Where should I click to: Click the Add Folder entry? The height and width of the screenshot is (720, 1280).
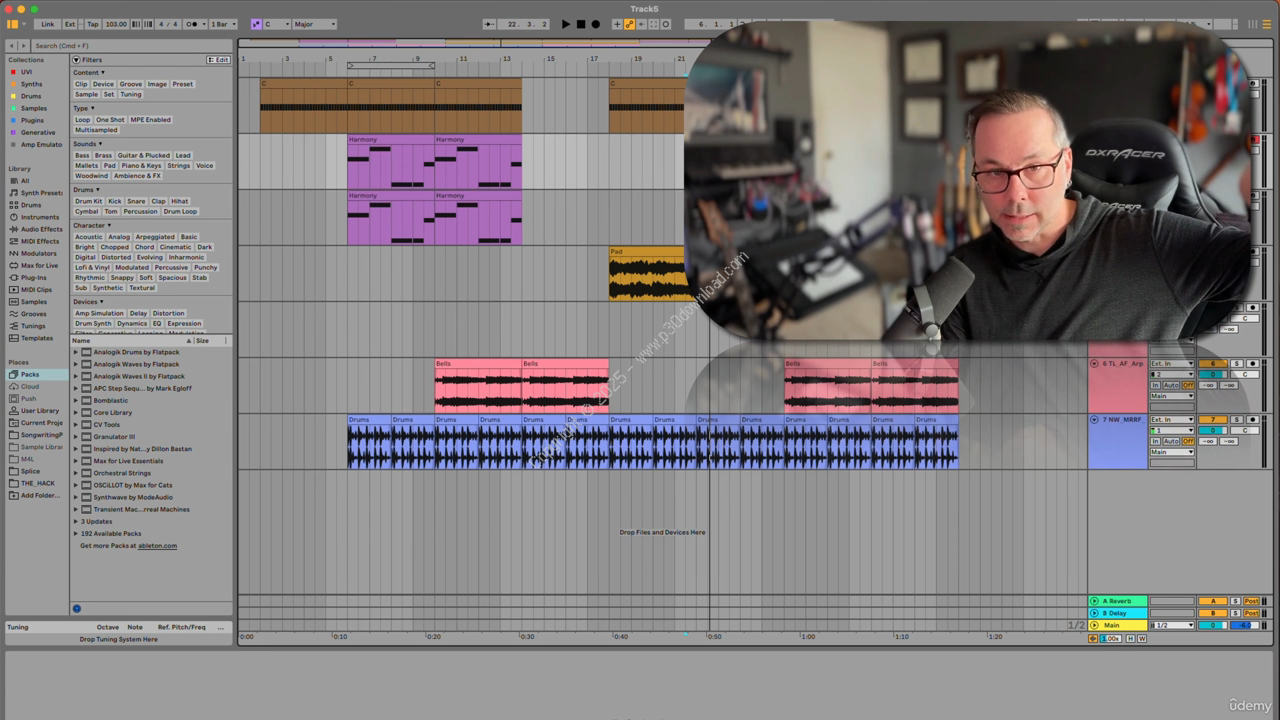click(x=35, y=495)
